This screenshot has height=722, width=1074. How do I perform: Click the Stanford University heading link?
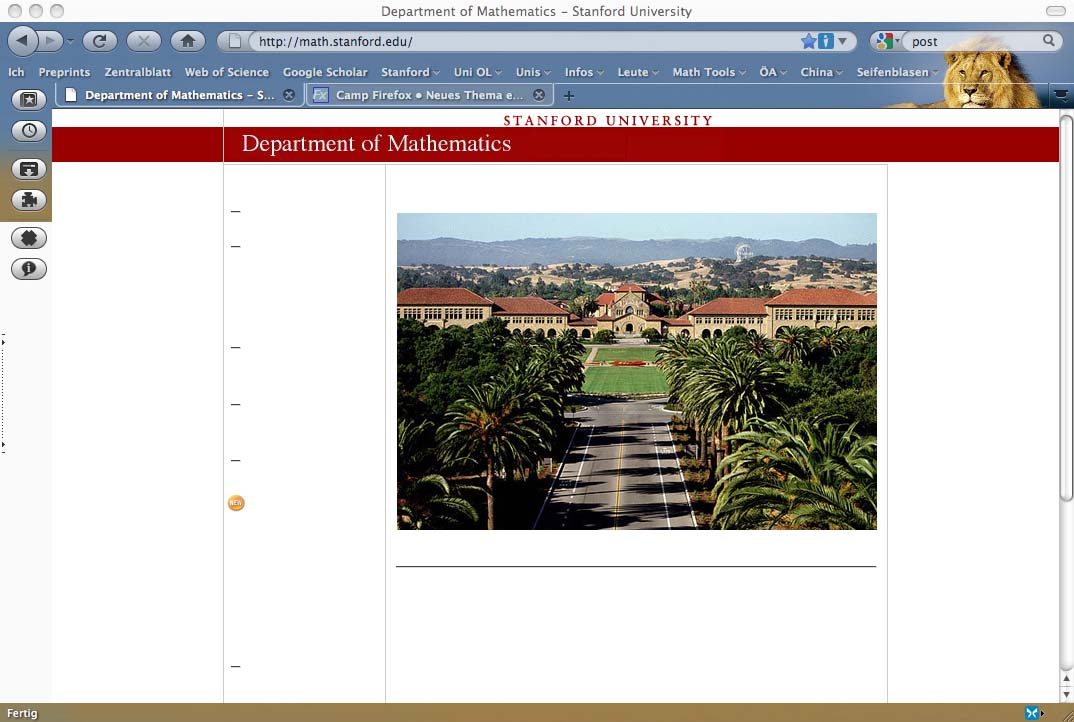click(608, 121)
